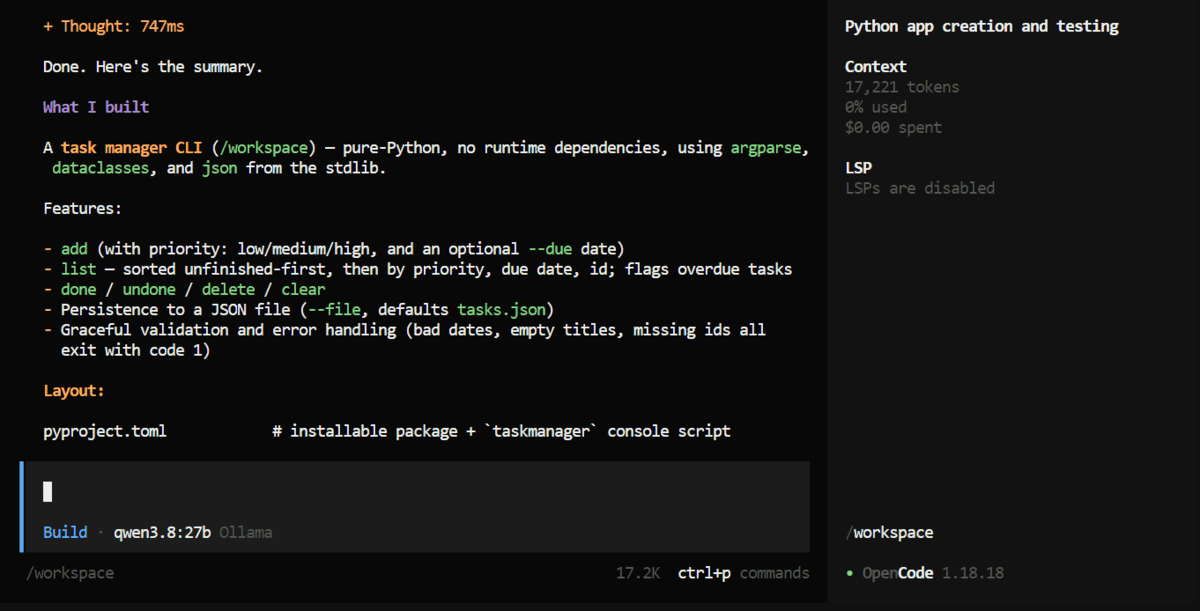Click the What I built heading
This screenshot has width=1200, height=611.
pyautogui.click(x=96, y=107)
